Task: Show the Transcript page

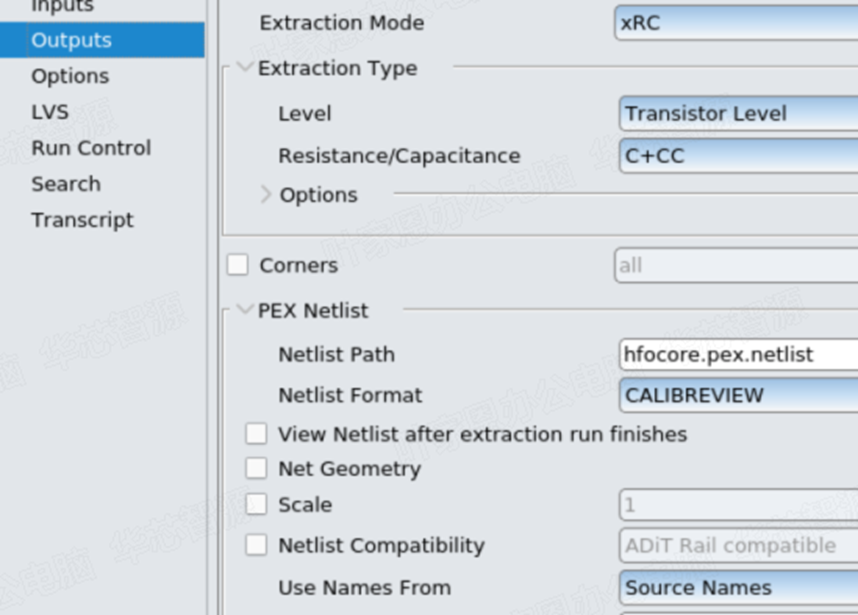Action: (x=82, y=220)
